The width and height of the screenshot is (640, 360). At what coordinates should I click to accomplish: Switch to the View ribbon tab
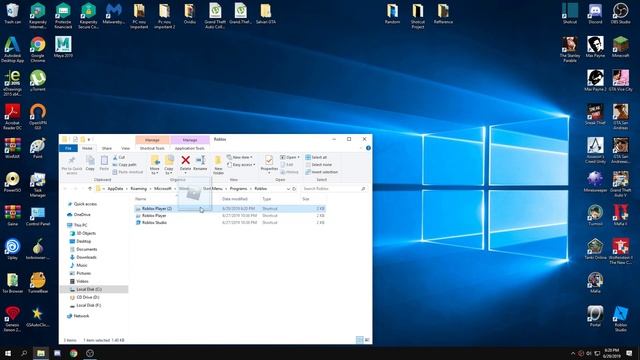coord(125,148)
